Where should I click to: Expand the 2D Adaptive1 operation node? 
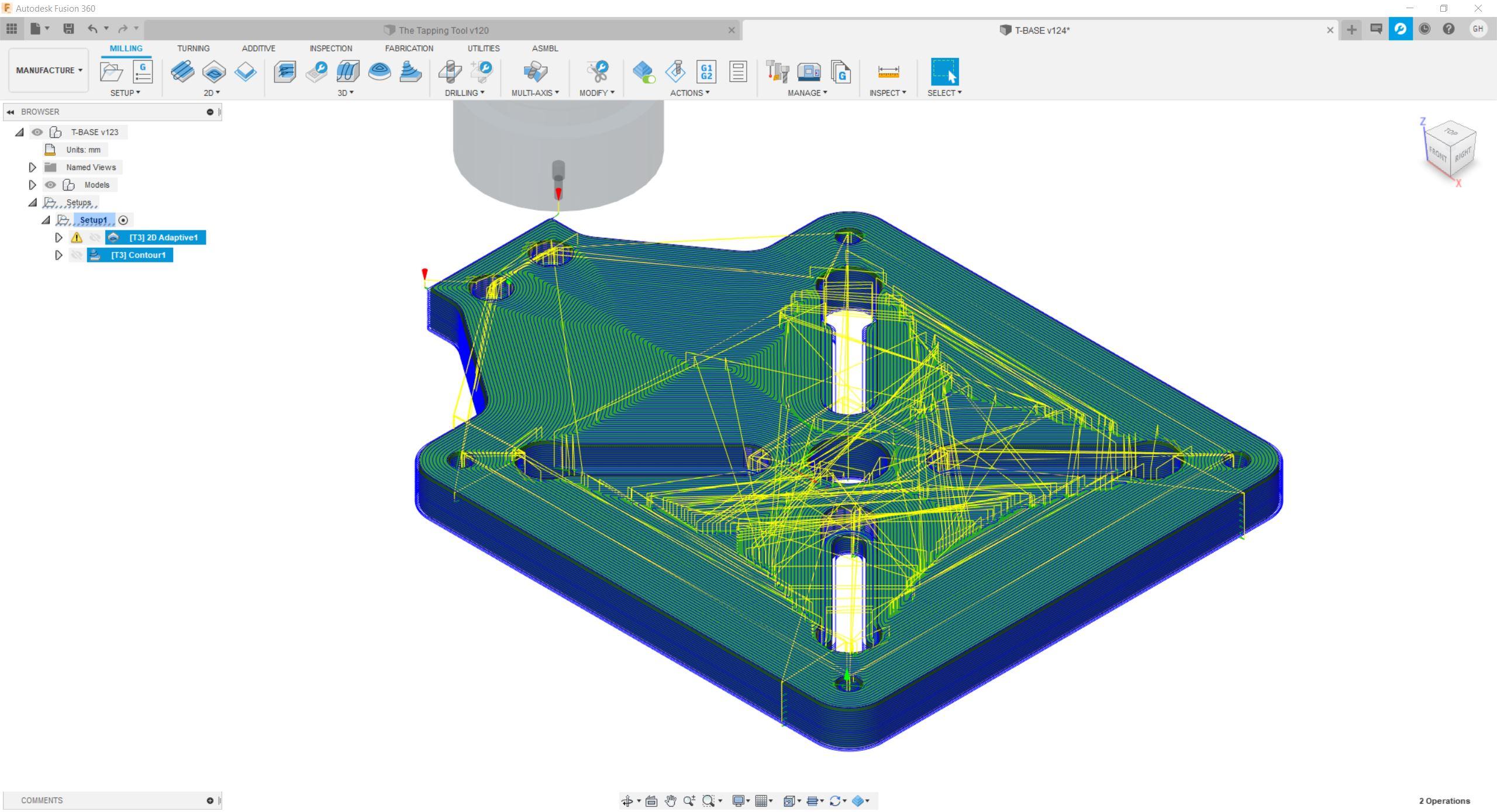[x=58, y=237]
